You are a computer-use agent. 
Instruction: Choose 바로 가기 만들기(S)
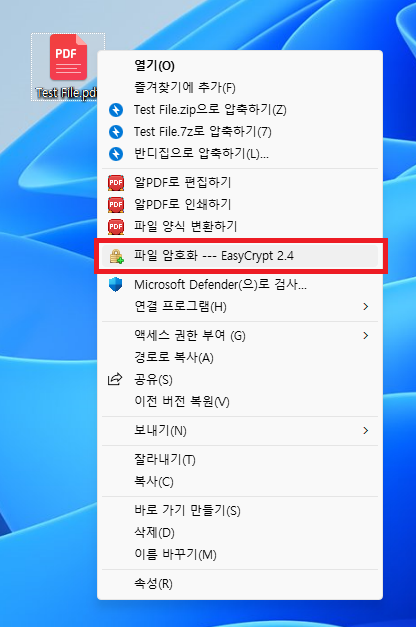(x=240, y=511)
